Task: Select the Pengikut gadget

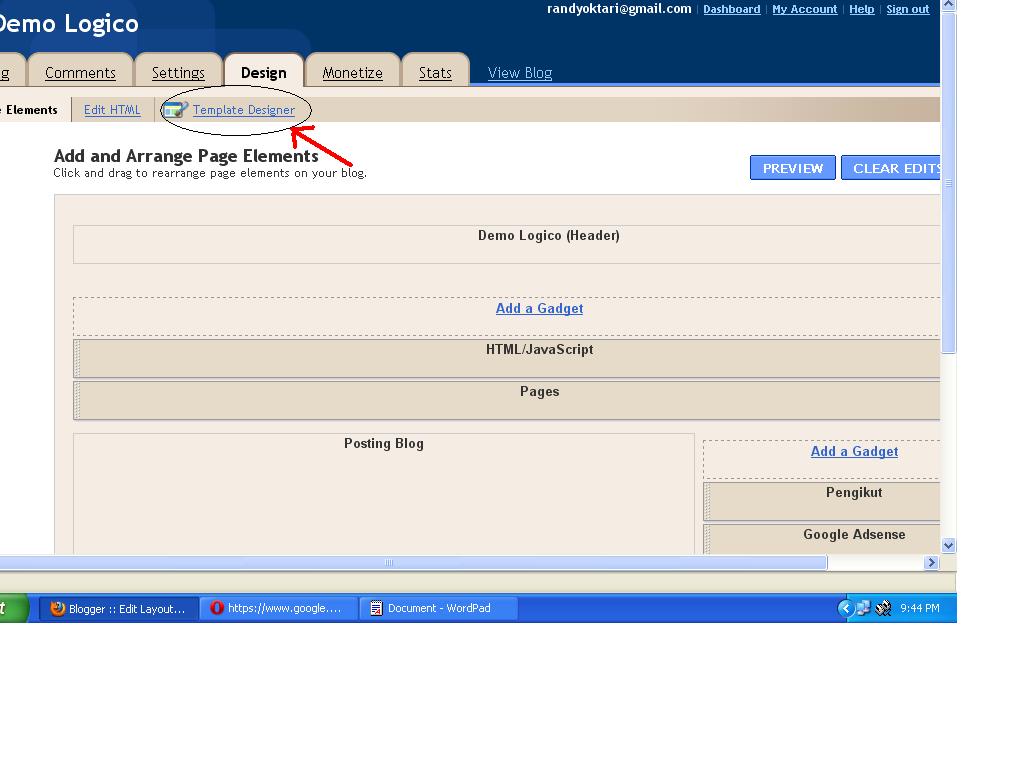Action: [x=822, y=502]
